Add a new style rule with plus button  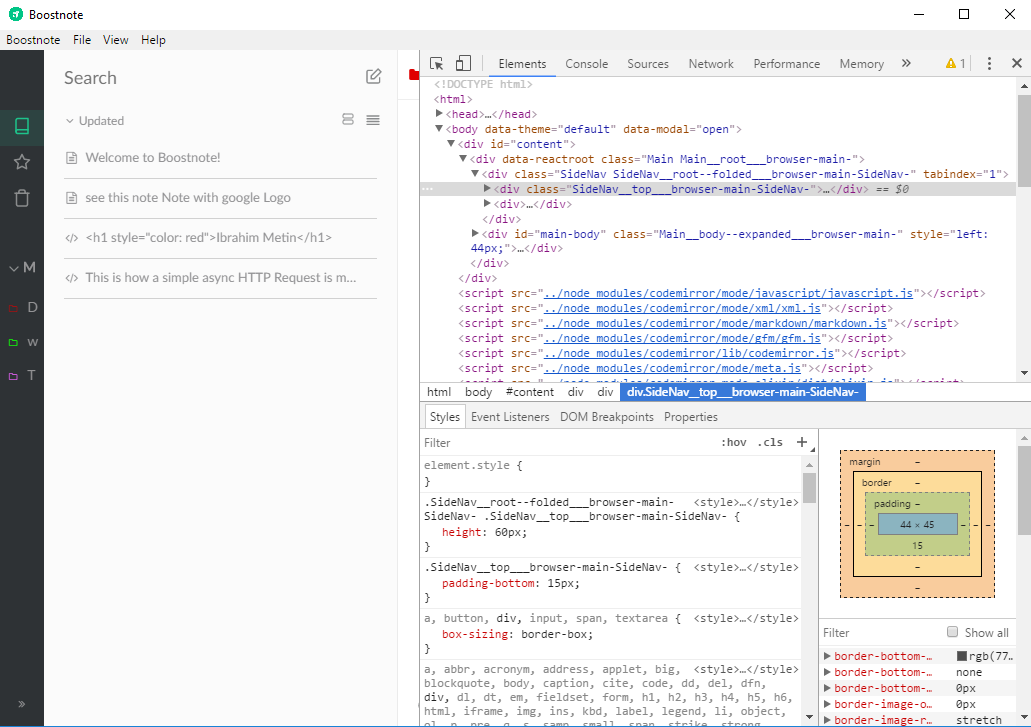coord(802,441)
